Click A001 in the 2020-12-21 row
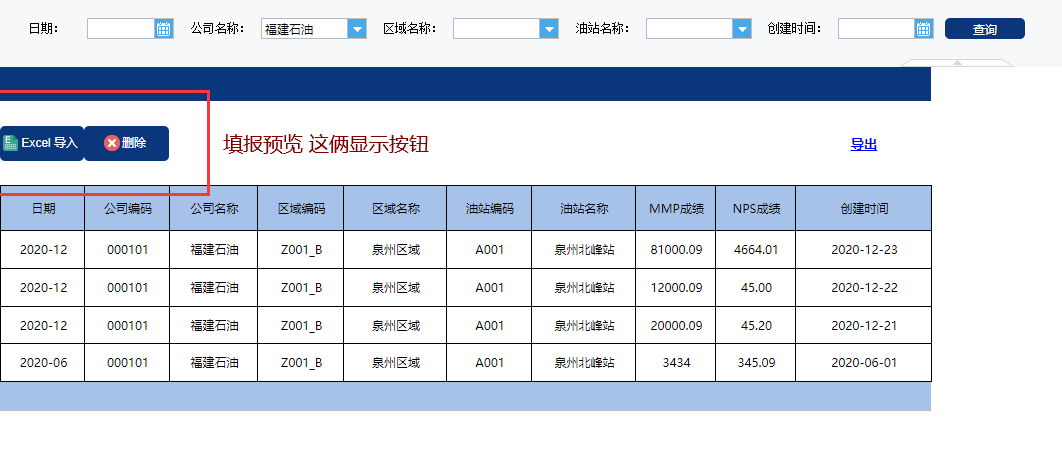 point(489,325)
